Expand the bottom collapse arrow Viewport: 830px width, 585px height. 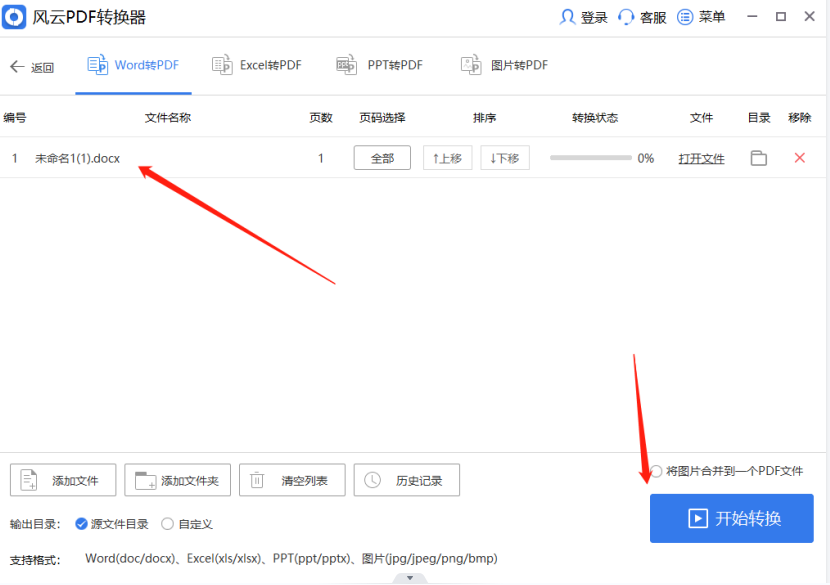pyautogui.click(x=410, y=578)
